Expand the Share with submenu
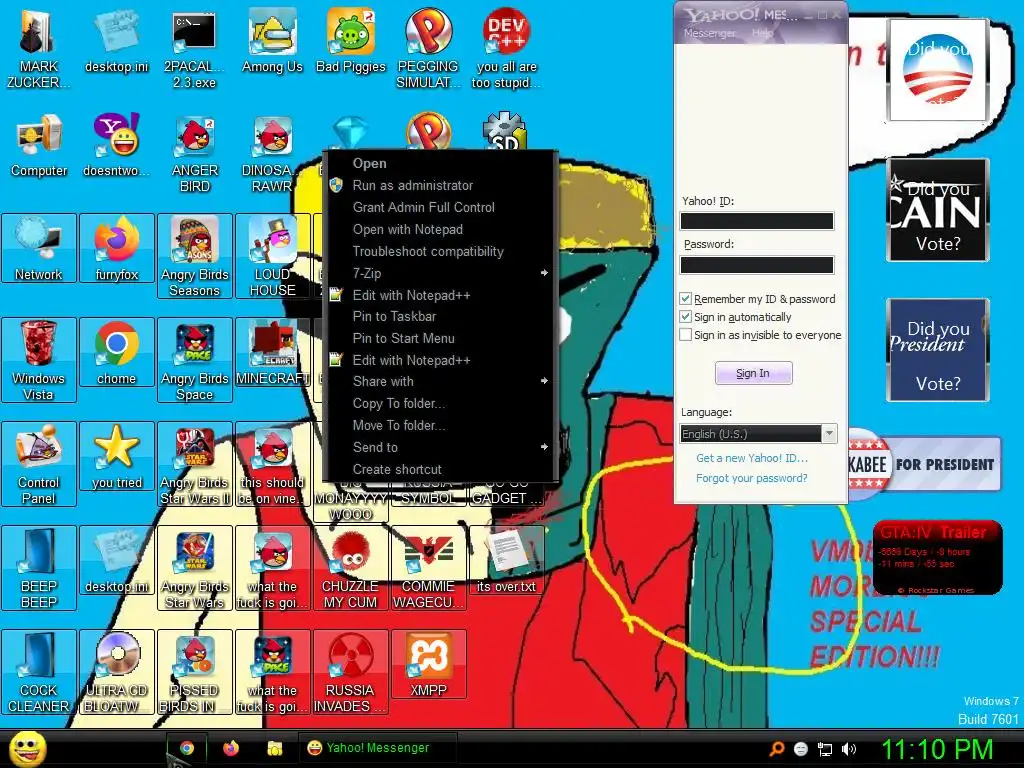Screen dimensions: 1024x768 440,381
